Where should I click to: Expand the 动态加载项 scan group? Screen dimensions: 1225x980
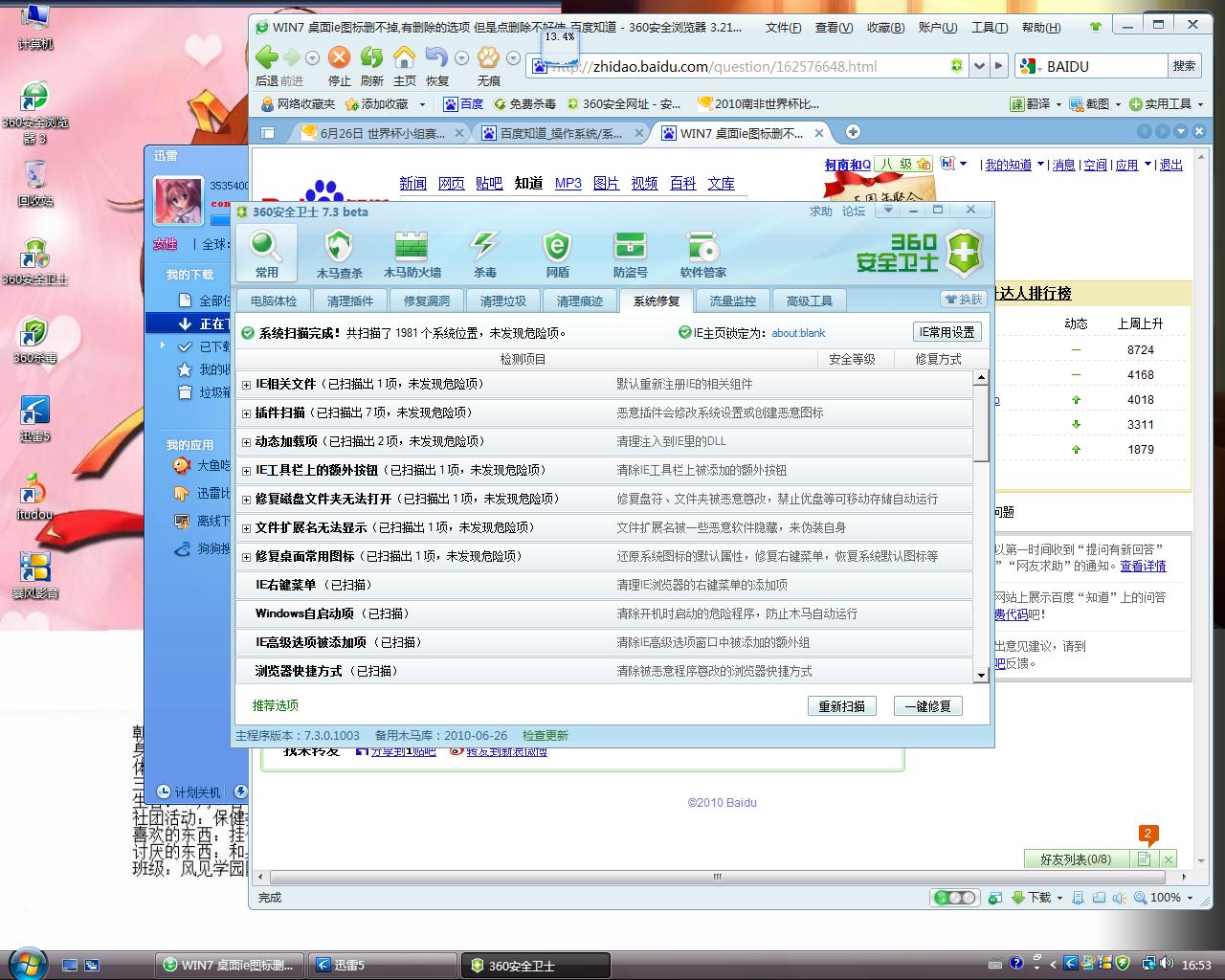pyautogui.click(x=247, y=442)
